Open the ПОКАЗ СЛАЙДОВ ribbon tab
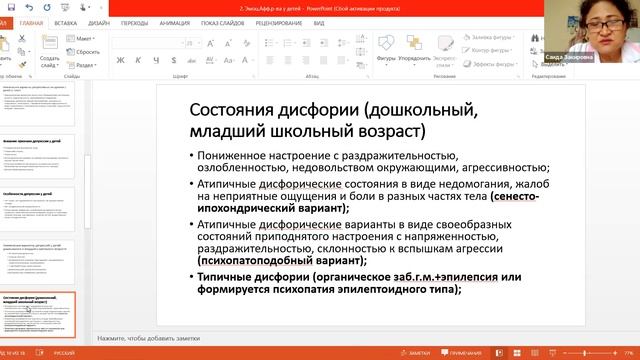 tap(222, 23)
